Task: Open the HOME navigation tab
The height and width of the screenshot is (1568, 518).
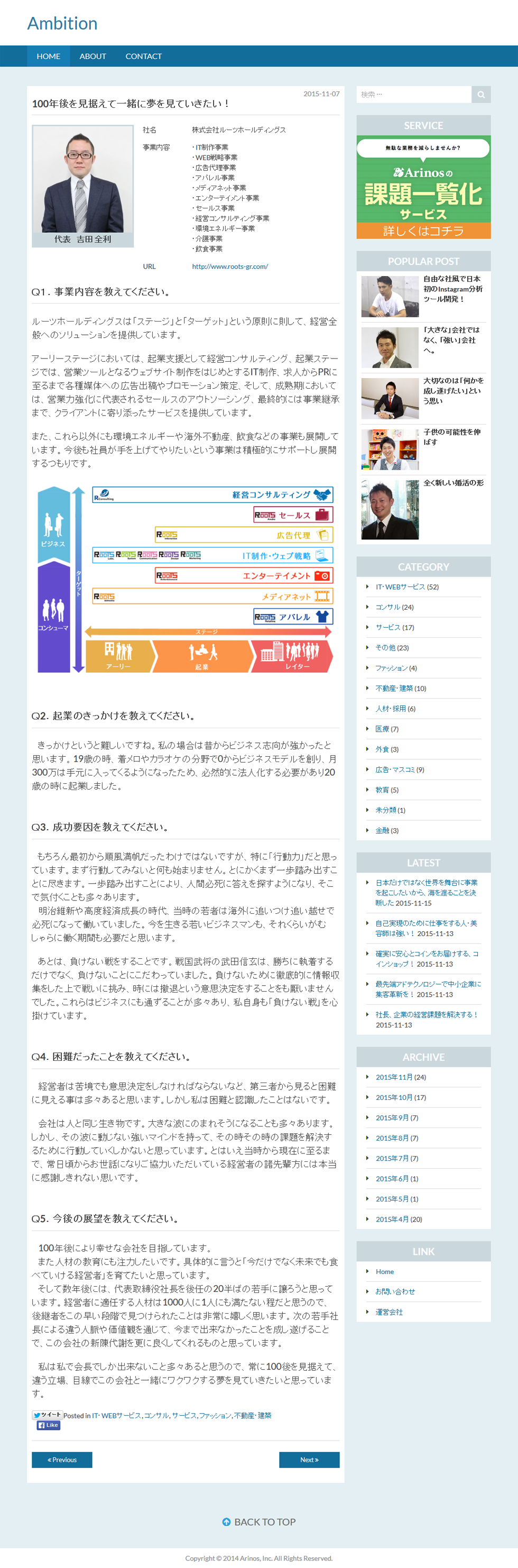Action: 48,56
